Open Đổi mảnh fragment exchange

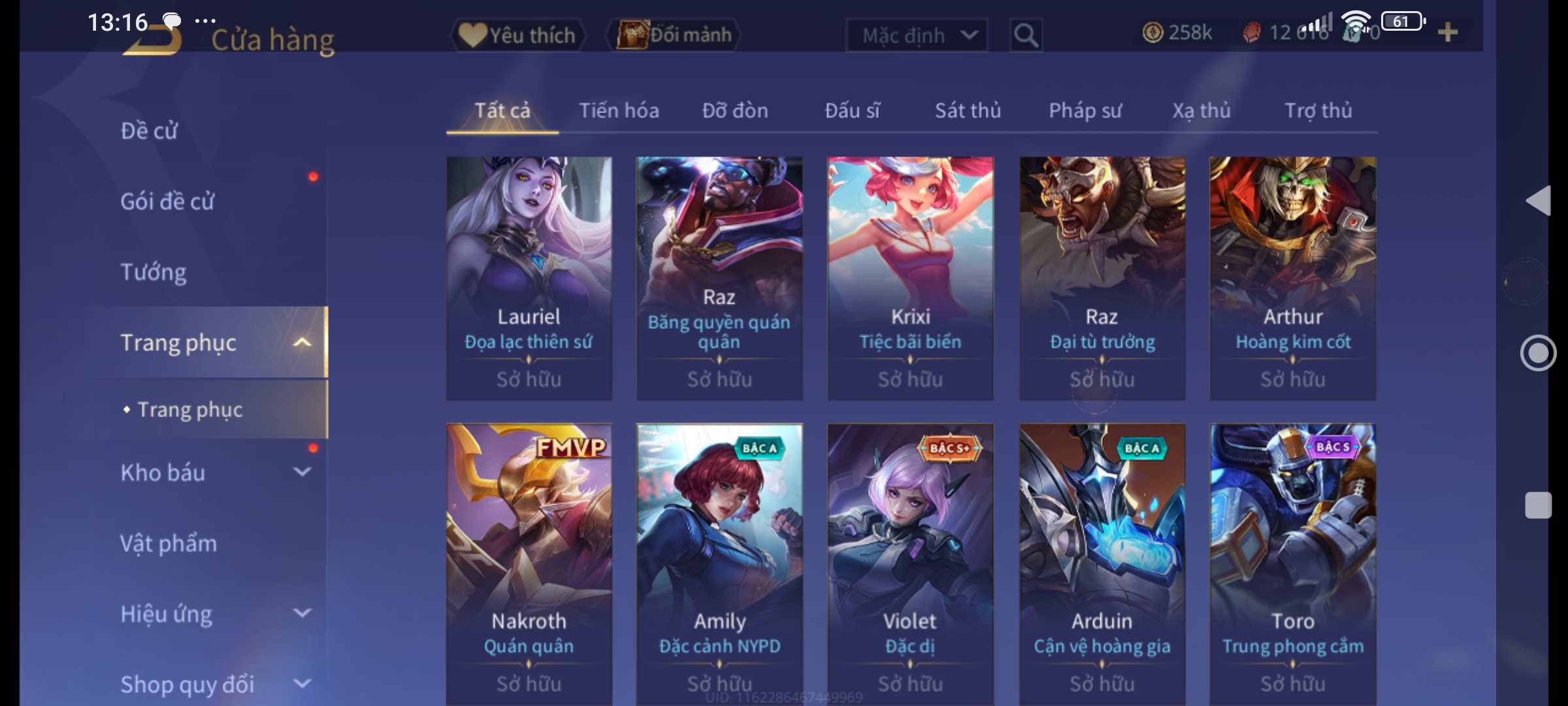(674, 35)
